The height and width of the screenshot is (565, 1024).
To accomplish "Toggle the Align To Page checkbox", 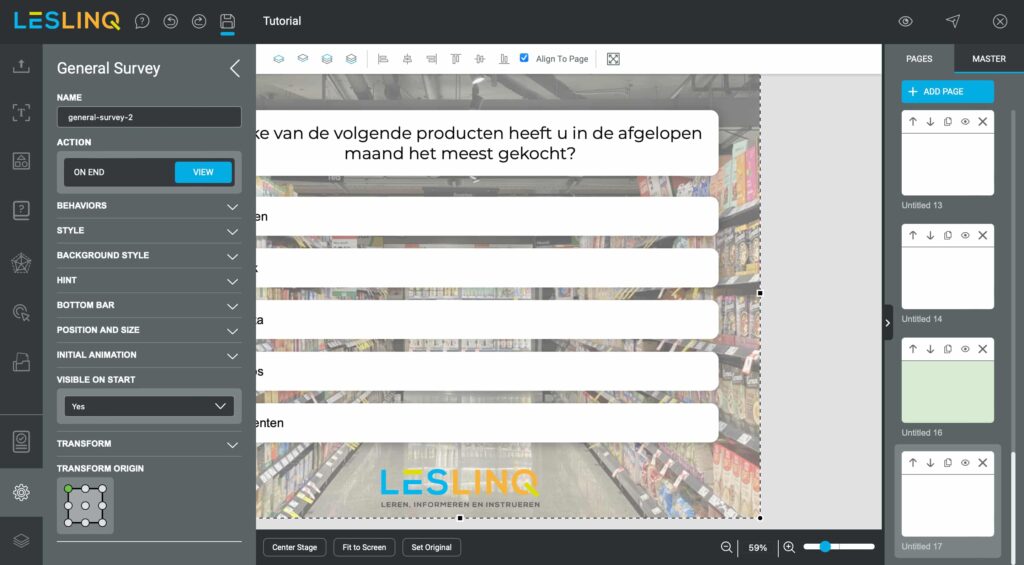I will pyautogui.click(x=524, y=59).
